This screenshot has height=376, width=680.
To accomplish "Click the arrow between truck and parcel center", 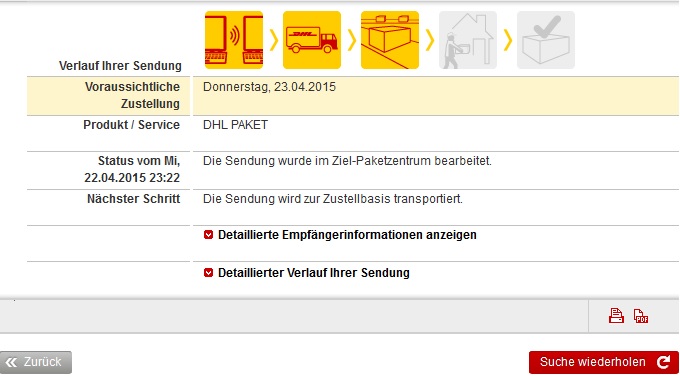I will pyautogui.click(x=352, y=41).
